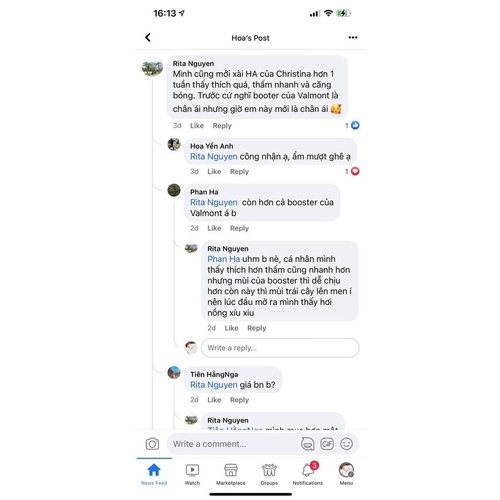Open the emoji smiley picker
Screen dimensions: 500x500
[346, 444]
